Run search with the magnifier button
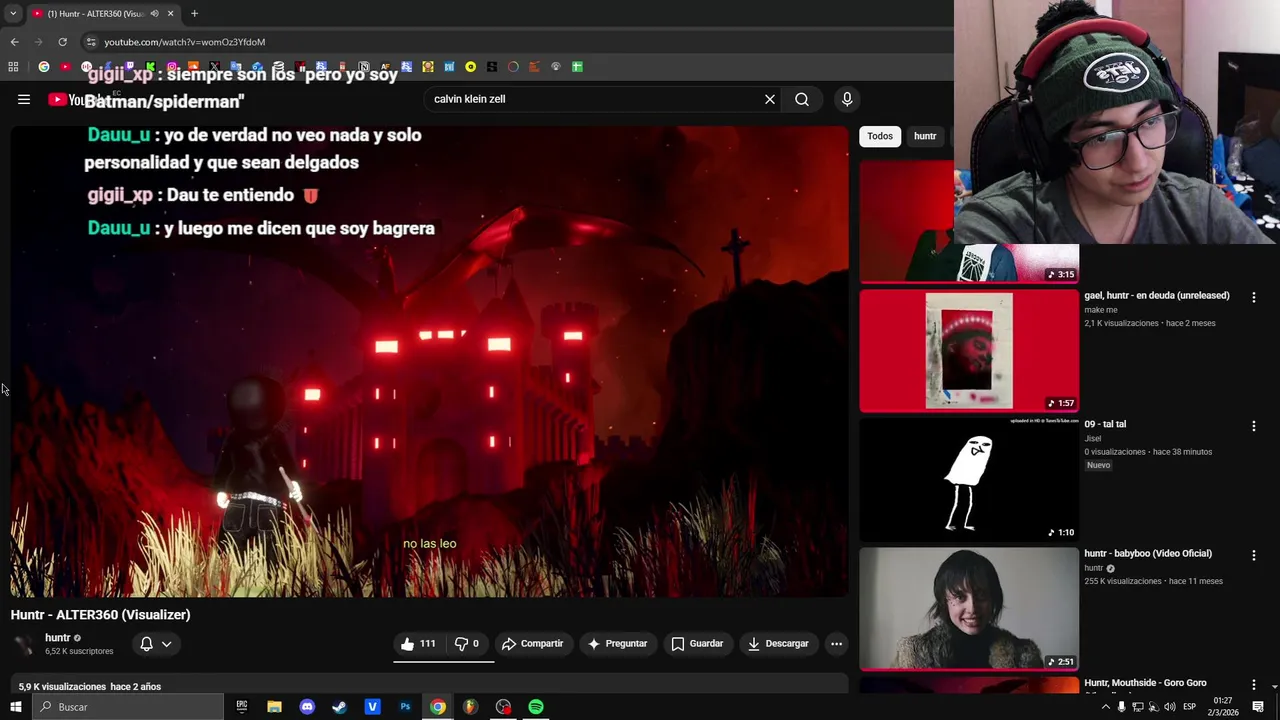This screenshot has width=1280, height=720. 802,99
